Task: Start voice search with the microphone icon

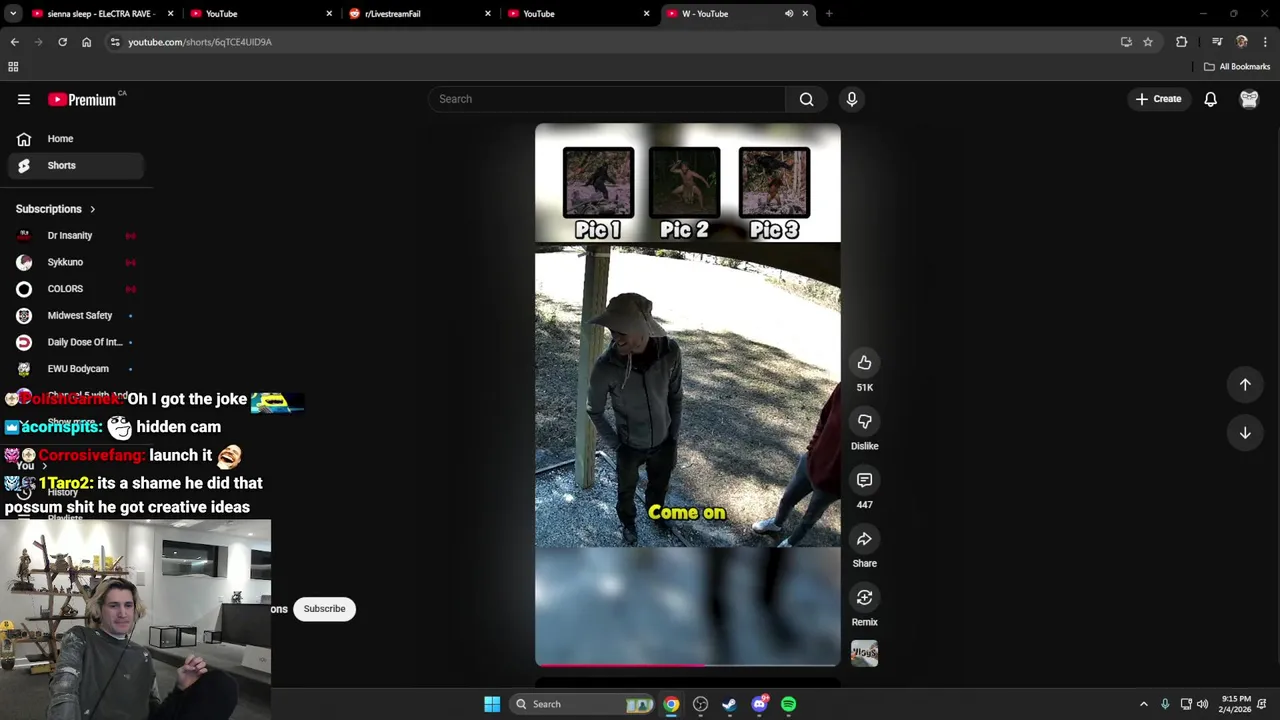Action: (x=852, y=99)
